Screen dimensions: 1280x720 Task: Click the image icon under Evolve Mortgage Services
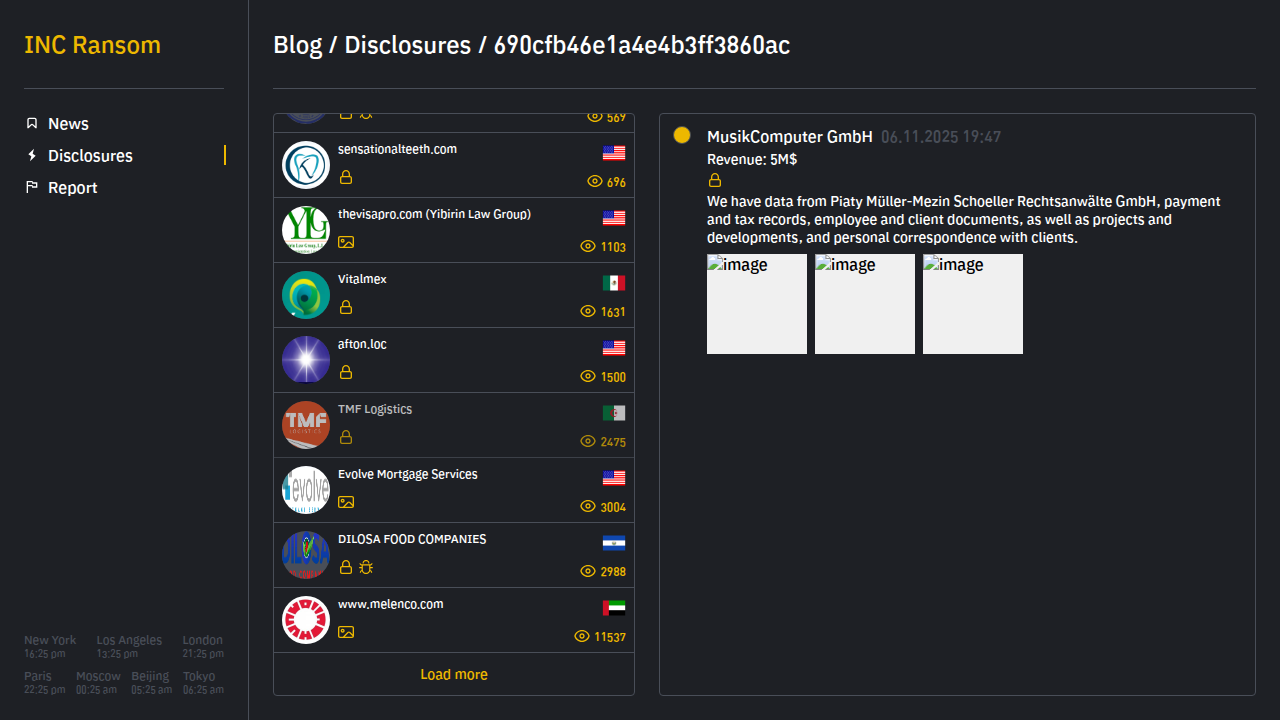coord(346,502)
